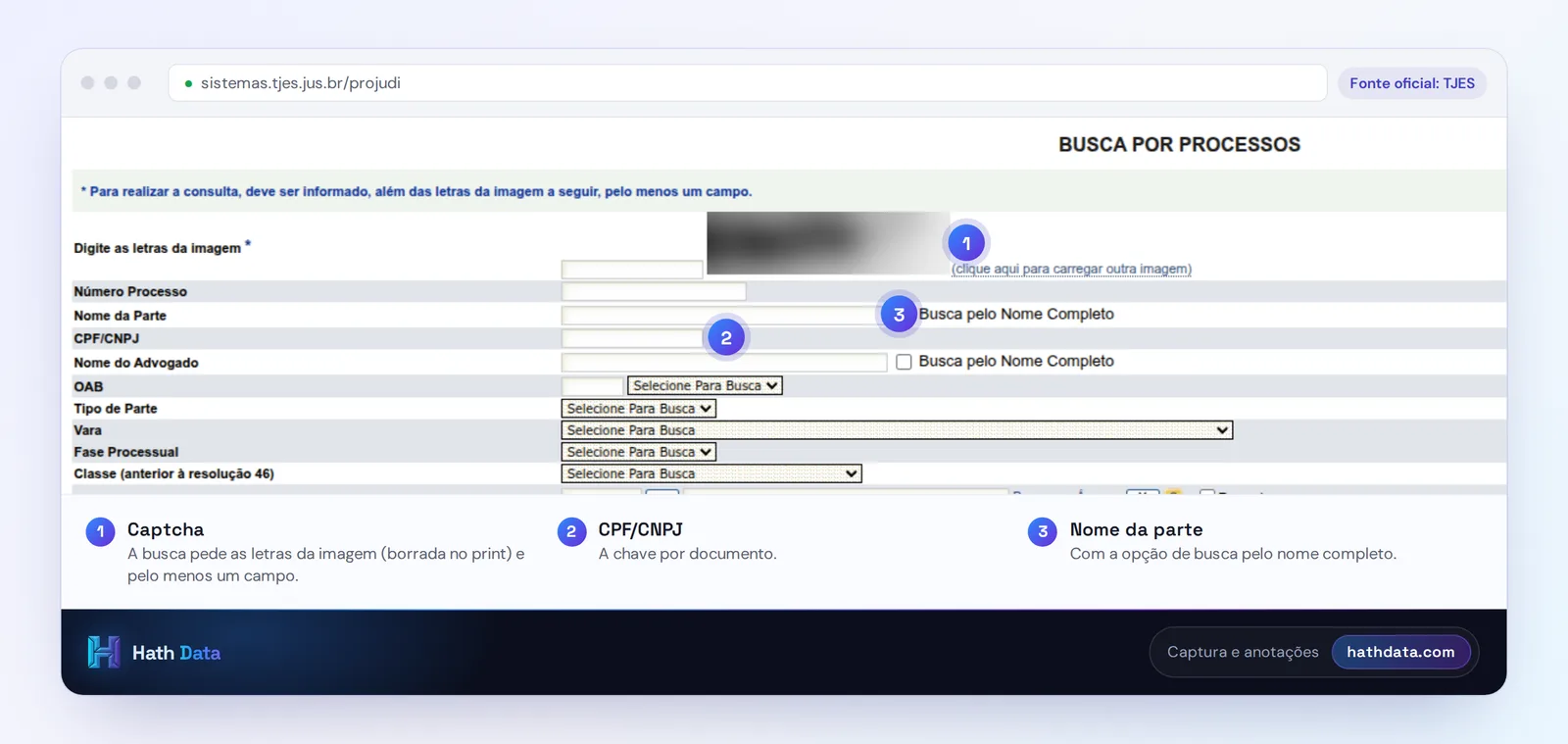This screenshot has width=1568, height=744.
Task: Open the Tipo de Parte dropdown
Action: click(638, 409)
